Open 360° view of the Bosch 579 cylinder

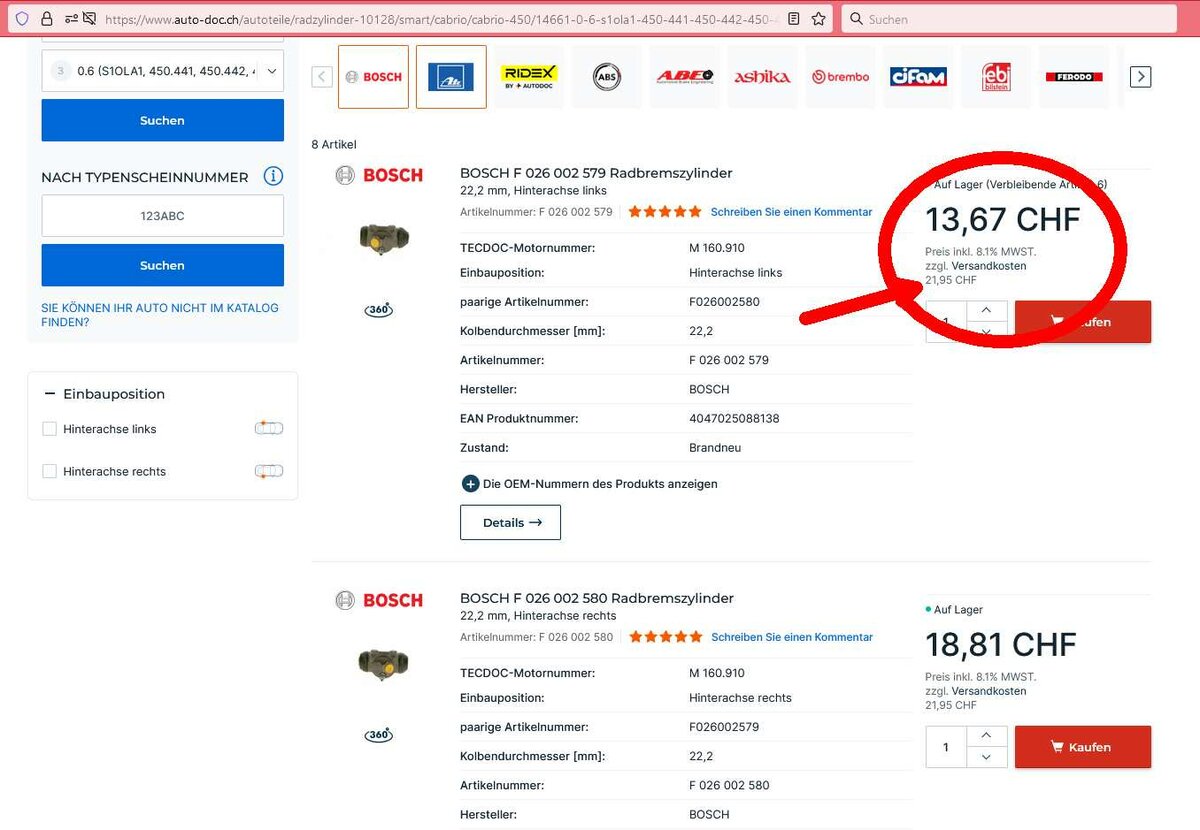379,310
